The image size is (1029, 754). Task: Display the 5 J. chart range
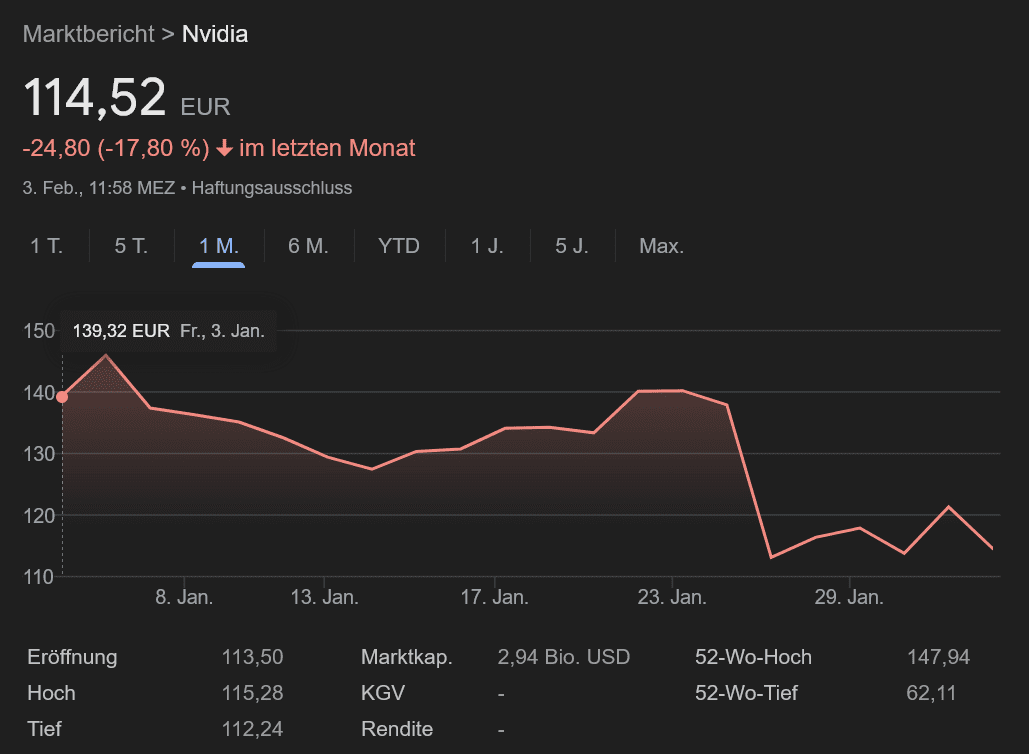572,246
